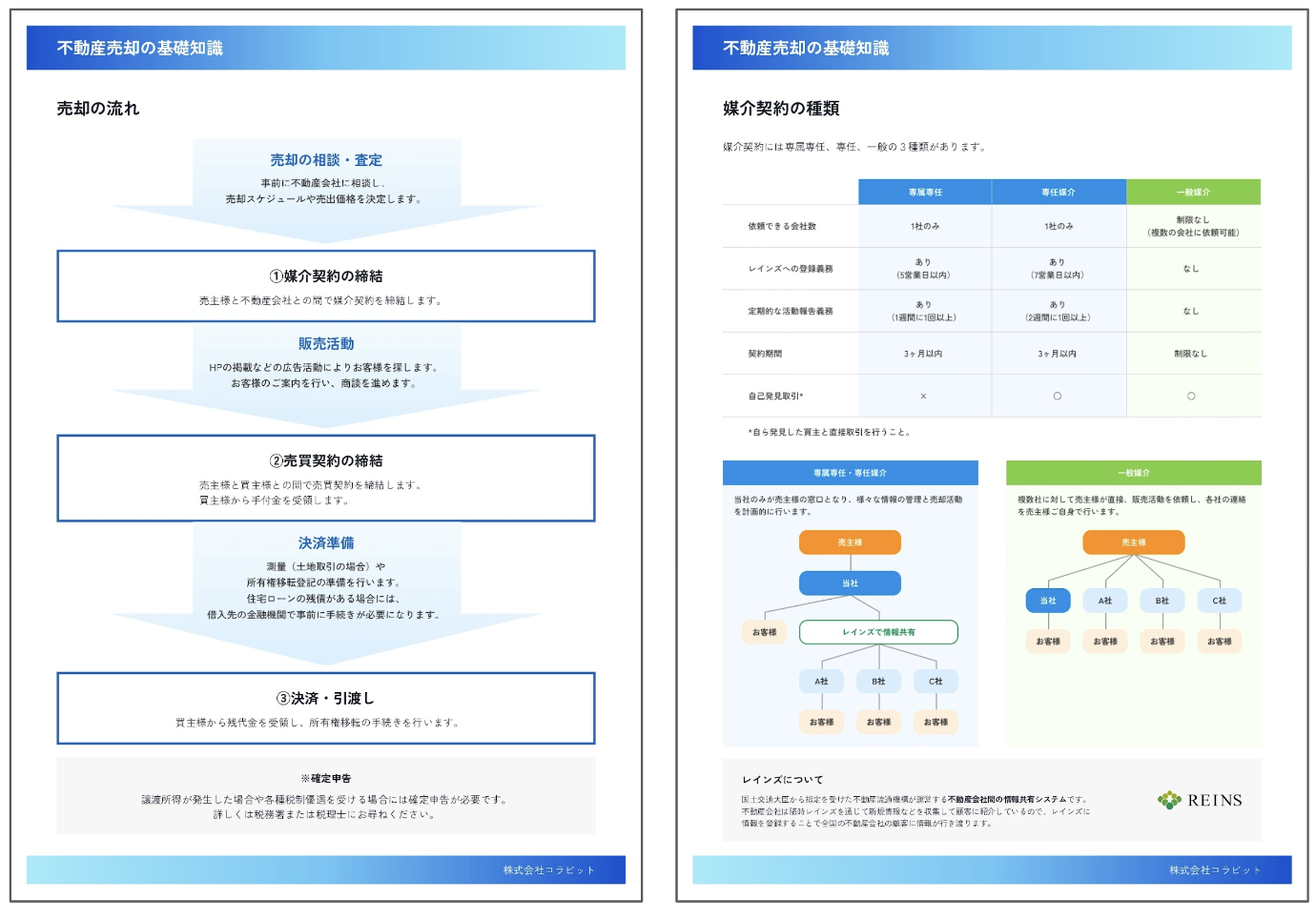Image resolution: width=1316 pixels, height=920 pixels.
Task: Click A社 node in 一般媒介 diagram
Action: (1105, 601)
